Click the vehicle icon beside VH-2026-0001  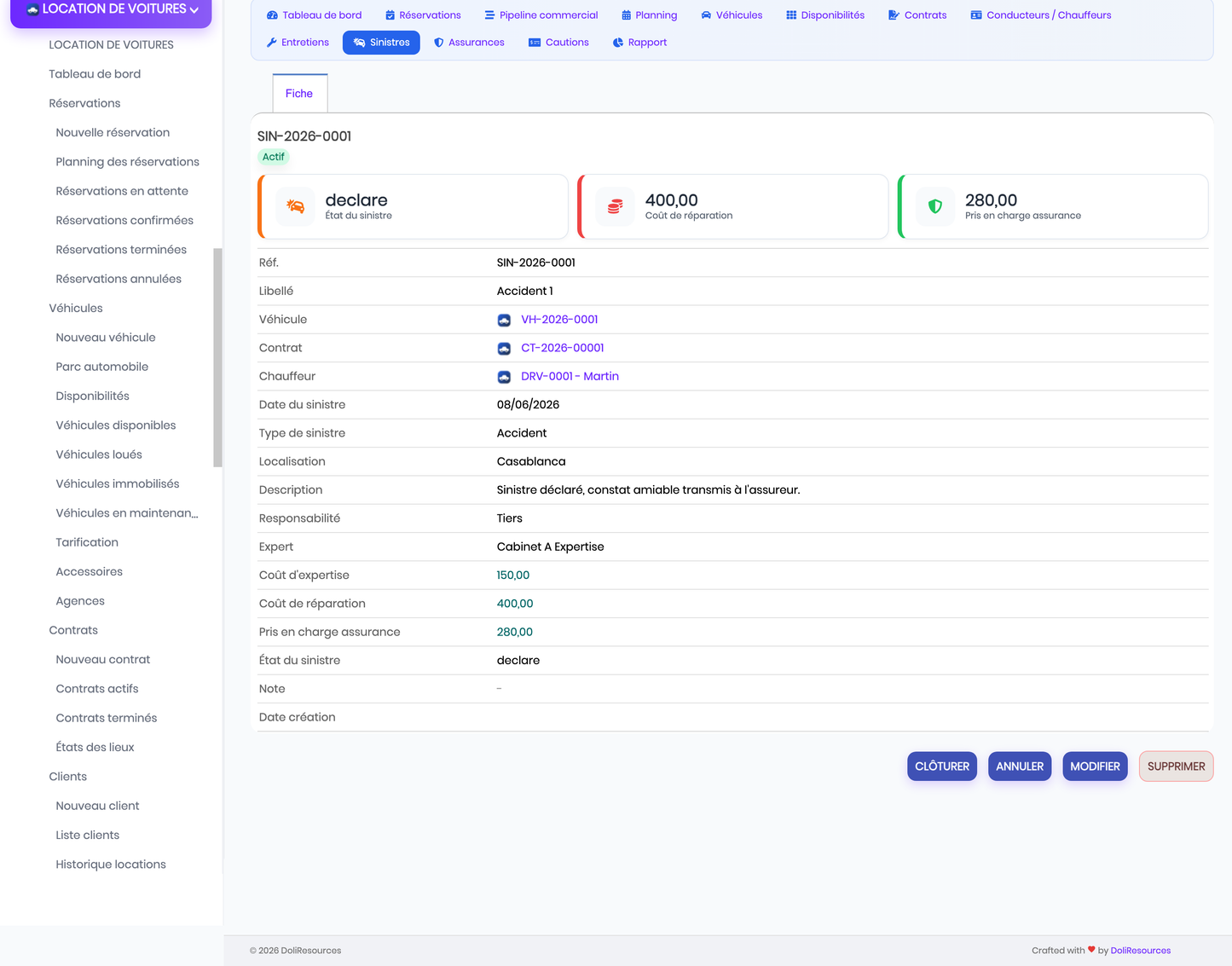pos(504,320)
